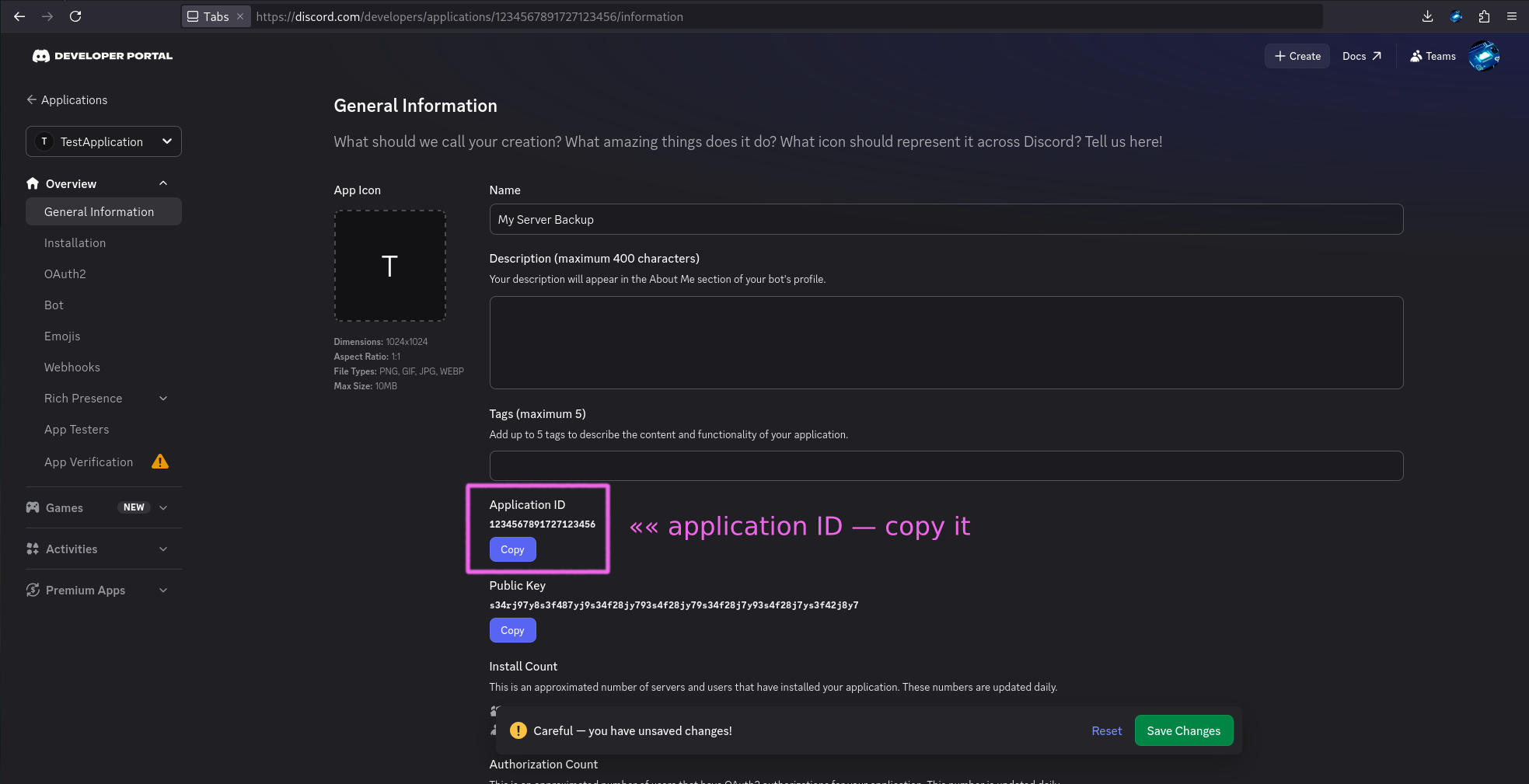Expand the Rich Presence submenu
The width and height of the screenshot is (1529, 784).
[x=163, y=399]
